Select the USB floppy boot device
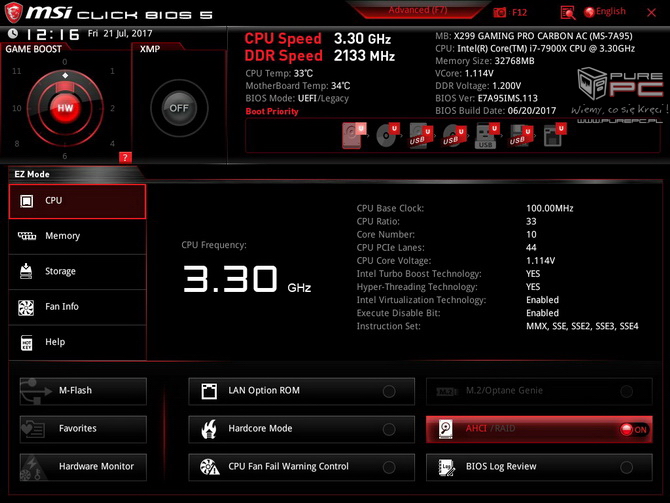Viewport: 670px width, 503px height. (x=520, y=136)
